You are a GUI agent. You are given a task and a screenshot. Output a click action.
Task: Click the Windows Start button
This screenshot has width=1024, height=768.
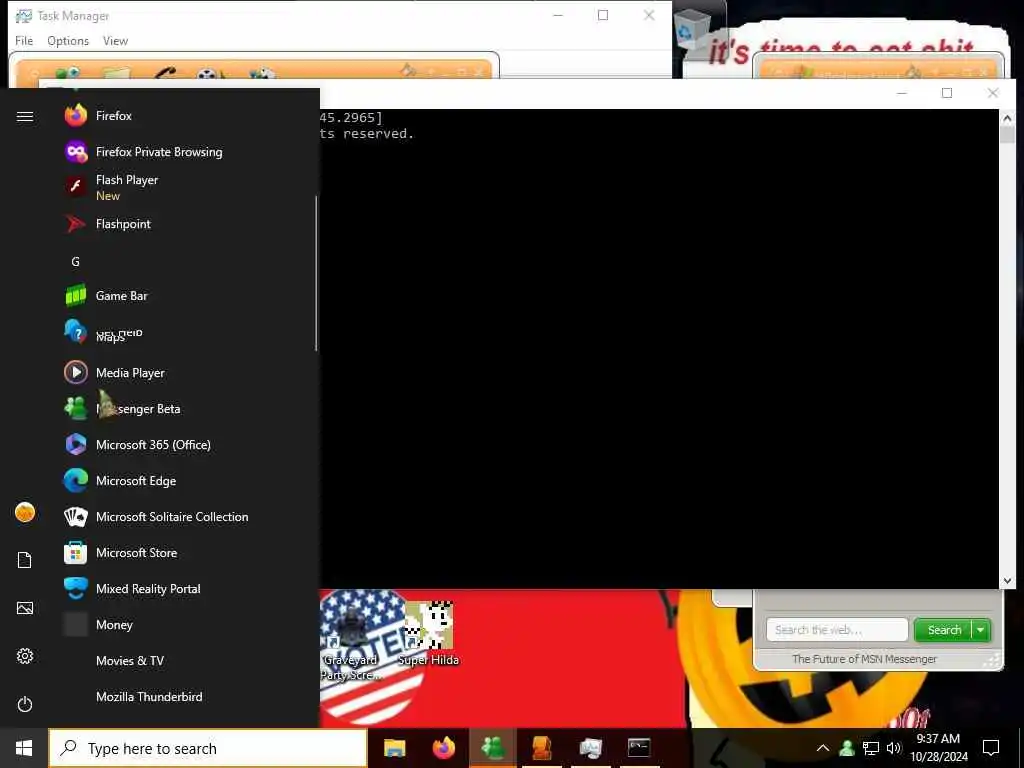[x=24, y=748]
